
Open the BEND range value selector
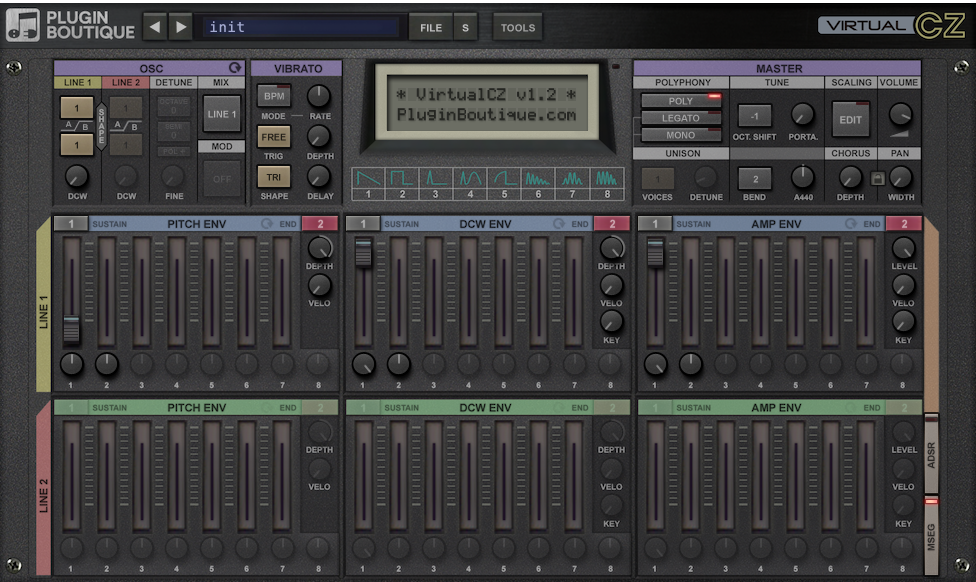click(x=754, y=179)
